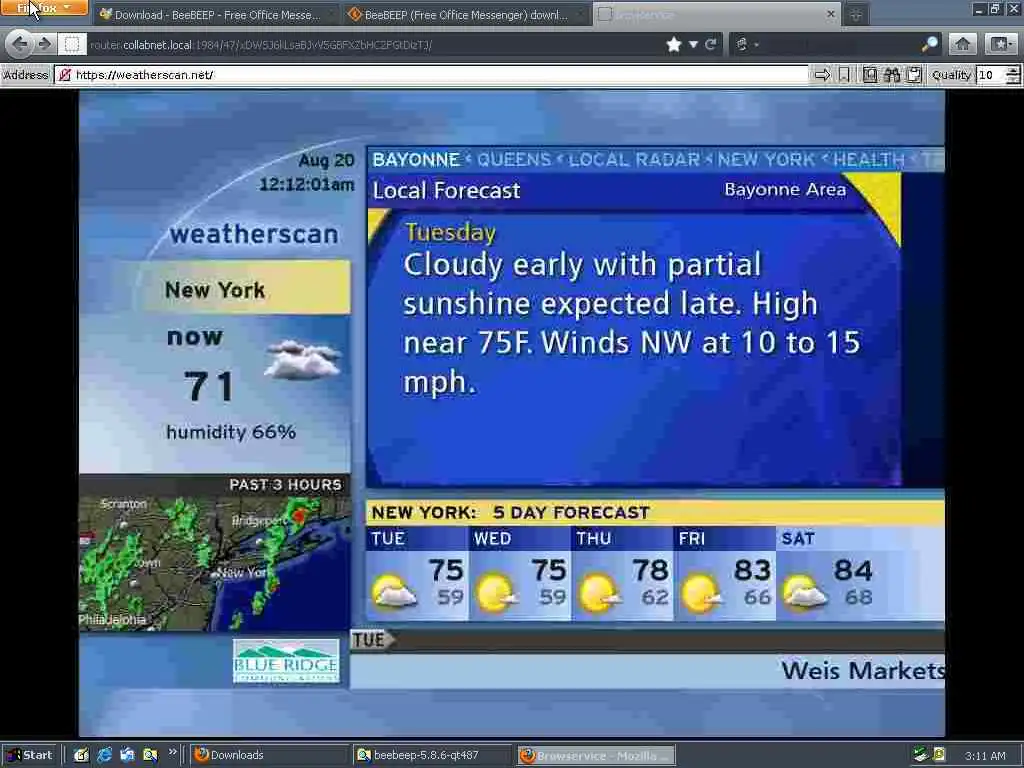This screenshot has width=1024, height=768.
Task: Click the Blue Ridge sponsor logo
Action: (287, 661)
